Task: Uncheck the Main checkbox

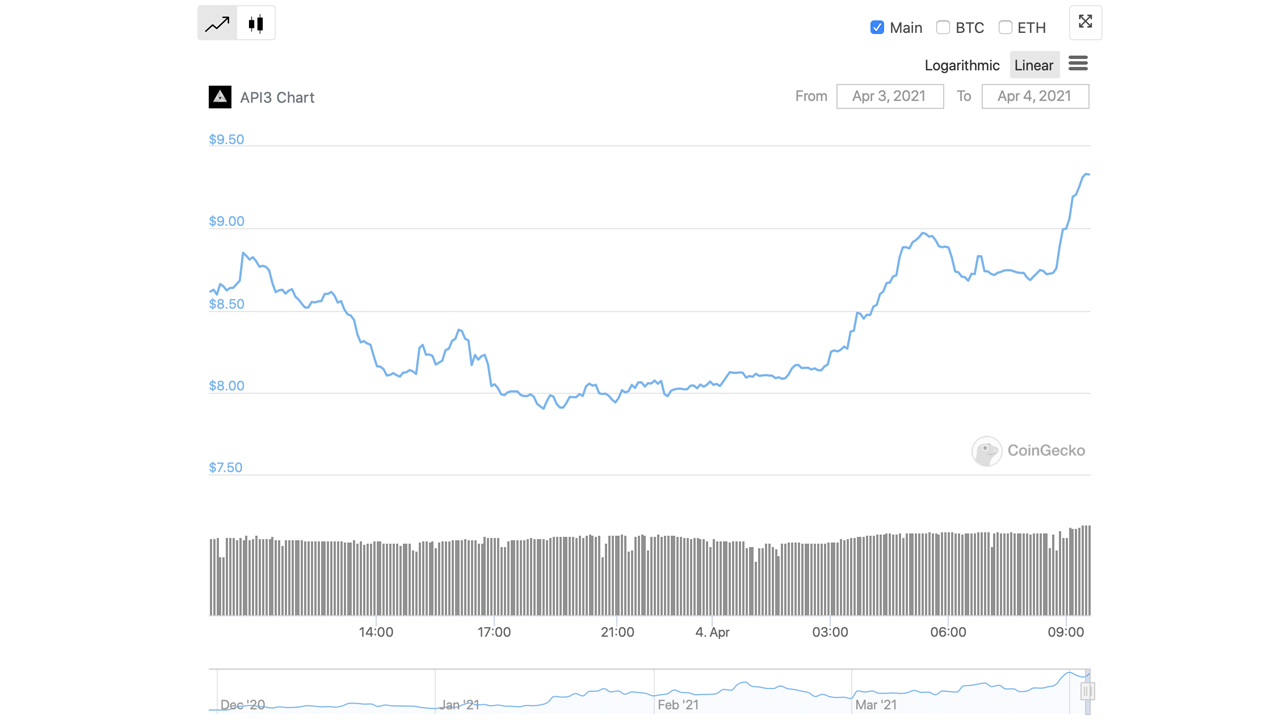Action: click(877, 27)
